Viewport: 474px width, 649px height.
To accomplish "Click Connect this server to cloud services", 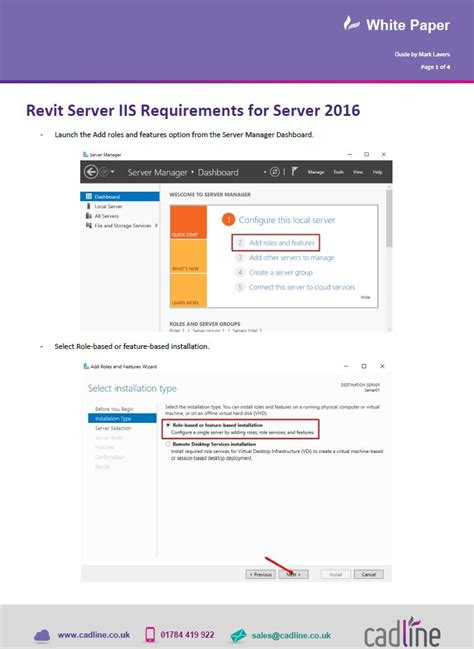I will tap(302, 287).
